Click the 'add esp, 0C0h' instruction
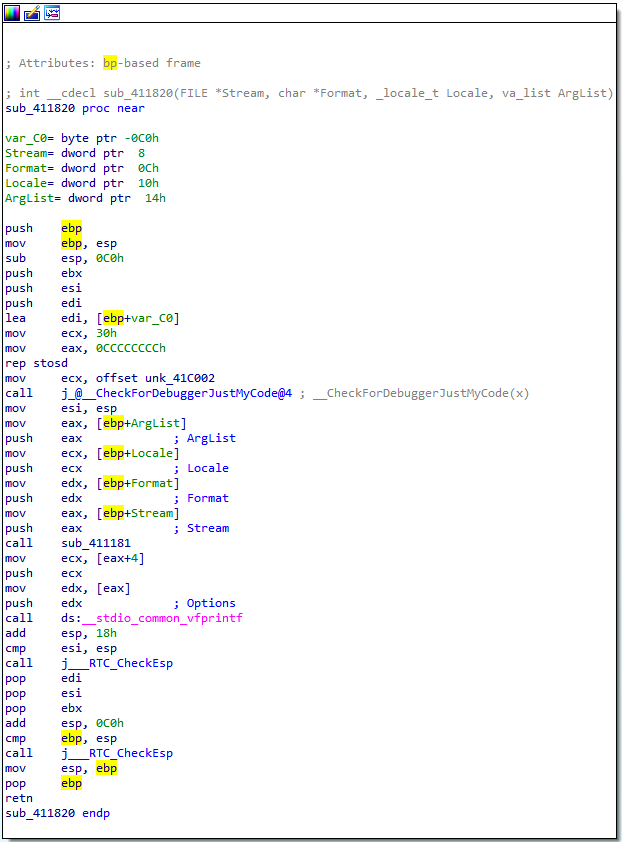 pyautogui.click(x=64, y=724)
